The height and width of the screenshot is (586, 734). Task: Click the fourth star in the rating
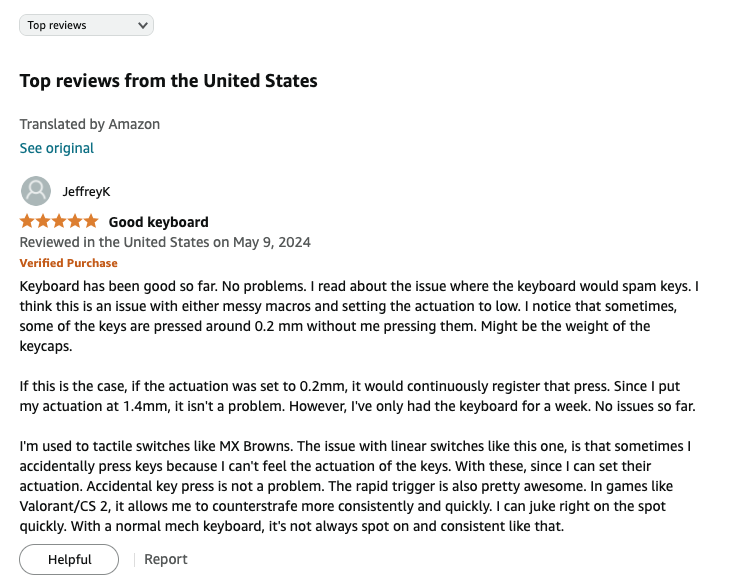pos(75,221)
